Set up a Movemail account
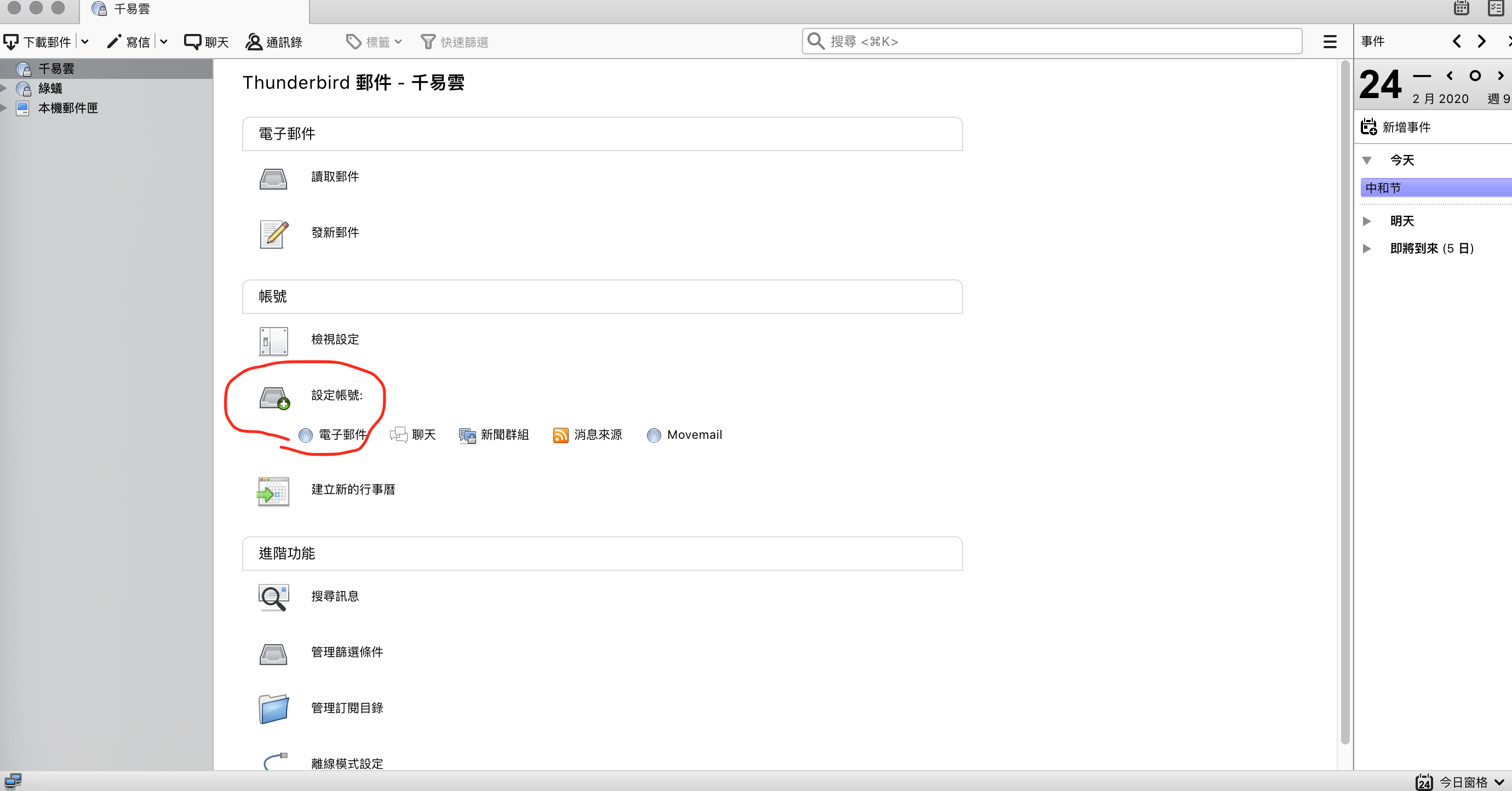Image resolution: width=1512 pixels, height=791 pixels. 684,435
